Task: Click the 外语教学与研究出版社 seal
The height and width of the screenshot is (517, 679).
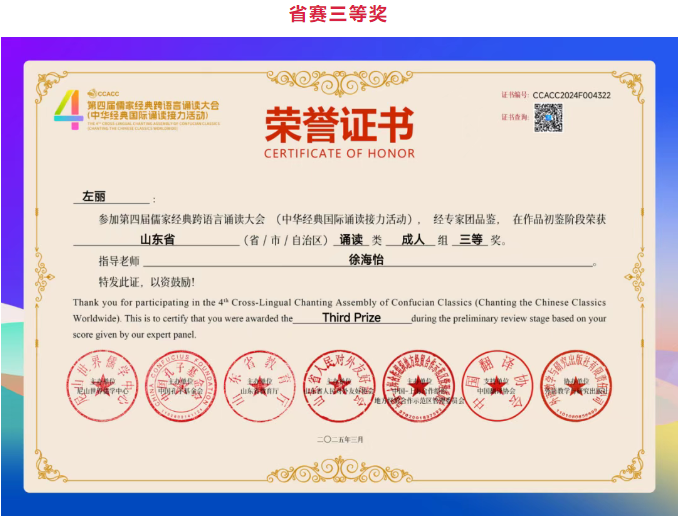Action: 576,386
